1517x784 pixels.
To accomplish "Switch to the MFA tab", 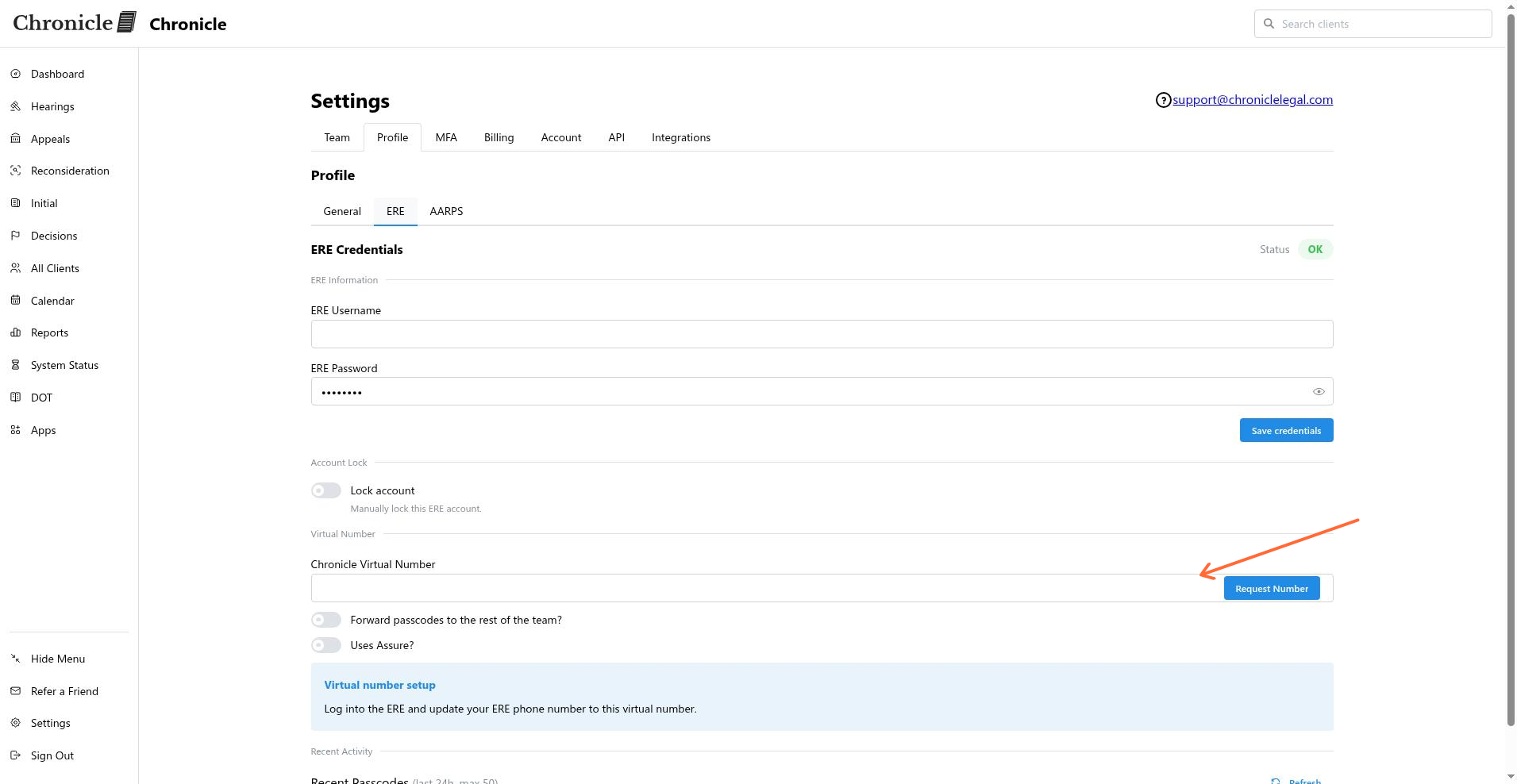I will pos(446,137).
